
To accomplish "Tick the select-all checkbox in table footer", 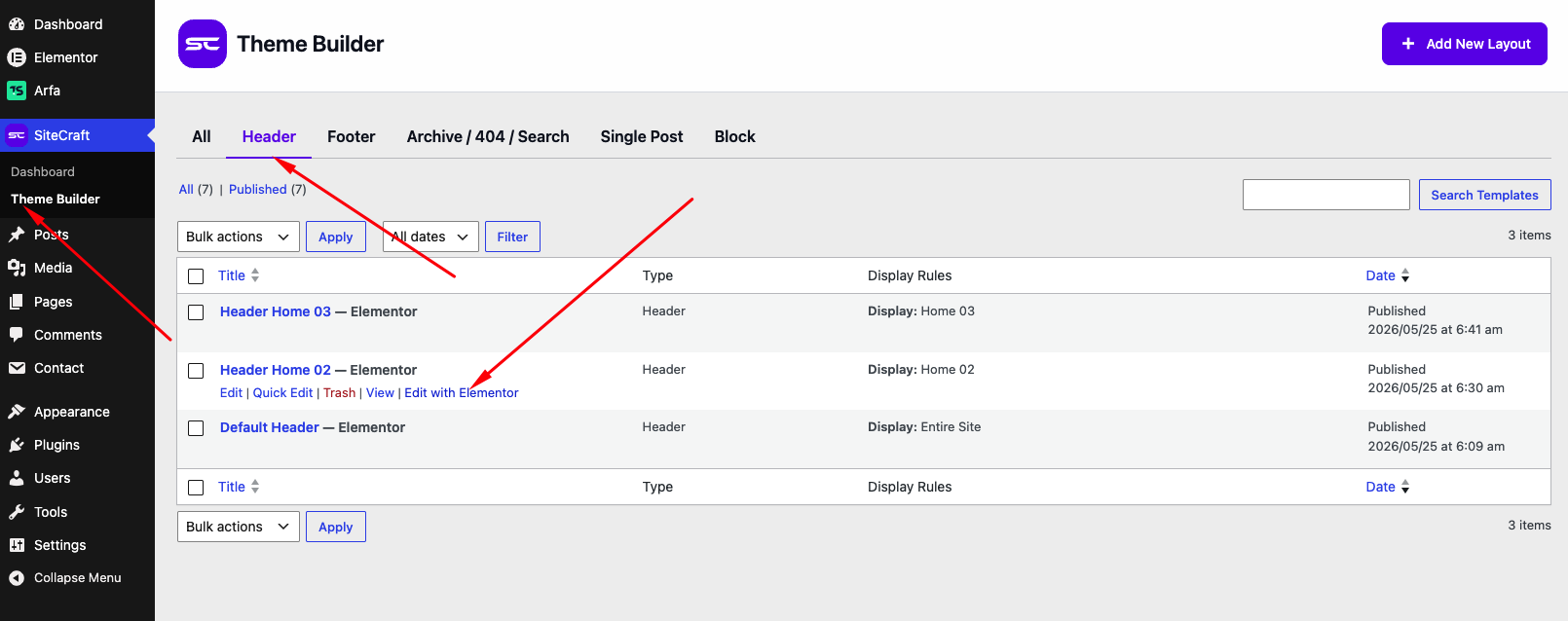I will pyautogui.click(x=196, y=488).
